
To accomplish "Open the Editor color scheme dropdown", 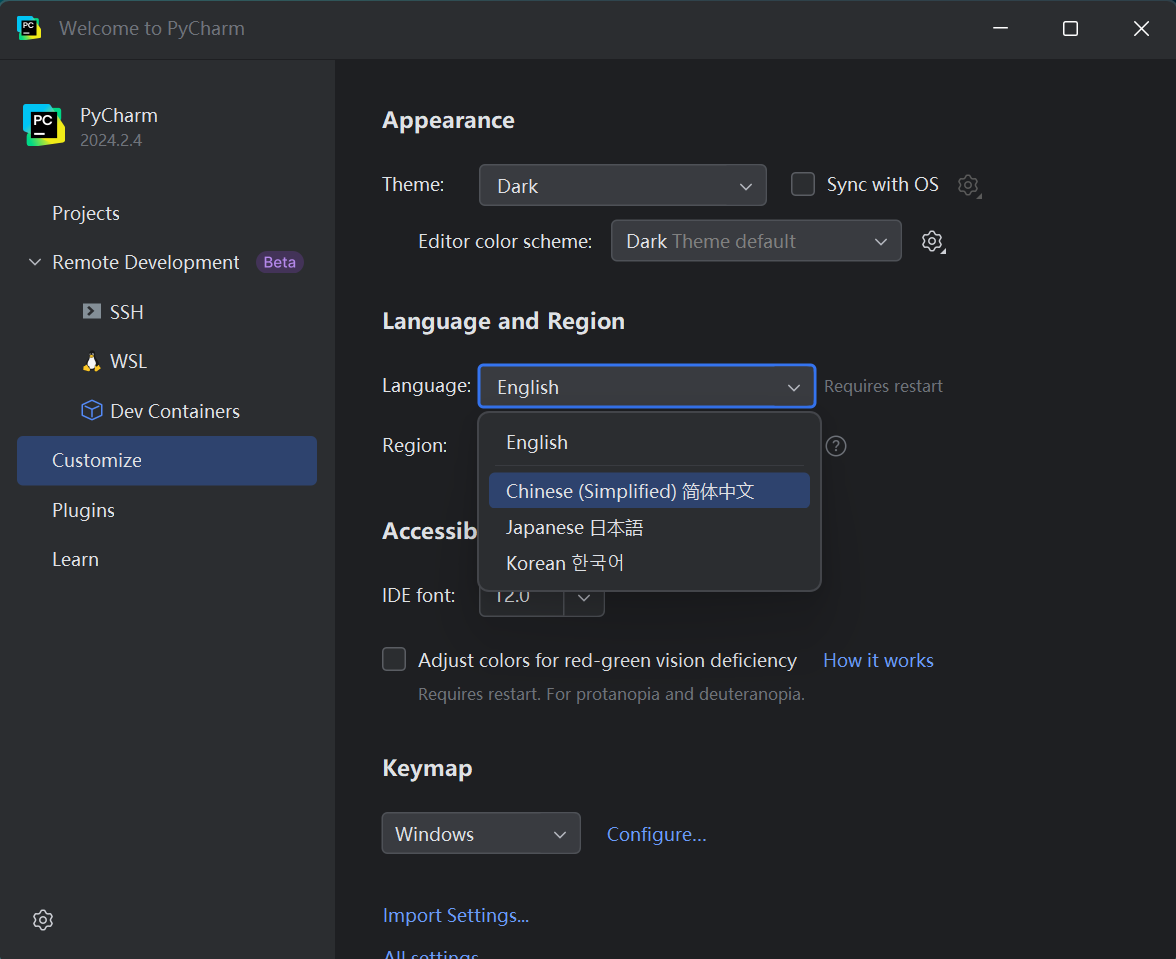I will (756, 241).
